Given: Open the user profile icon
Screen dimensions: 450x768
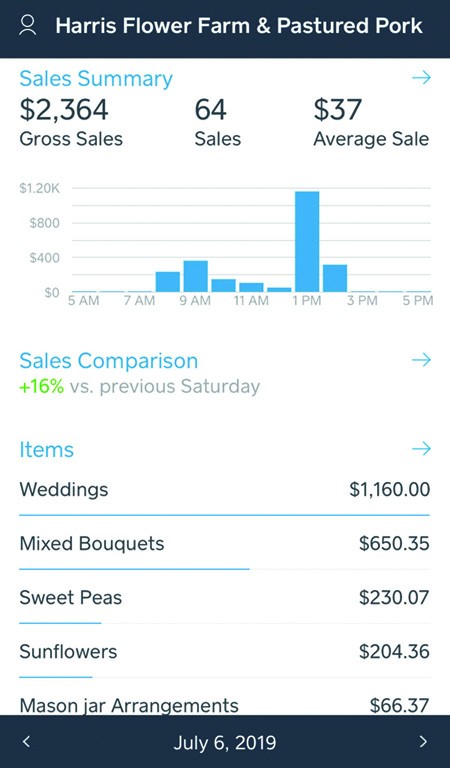Looking at the screenshot, I should tap(27, 25).
